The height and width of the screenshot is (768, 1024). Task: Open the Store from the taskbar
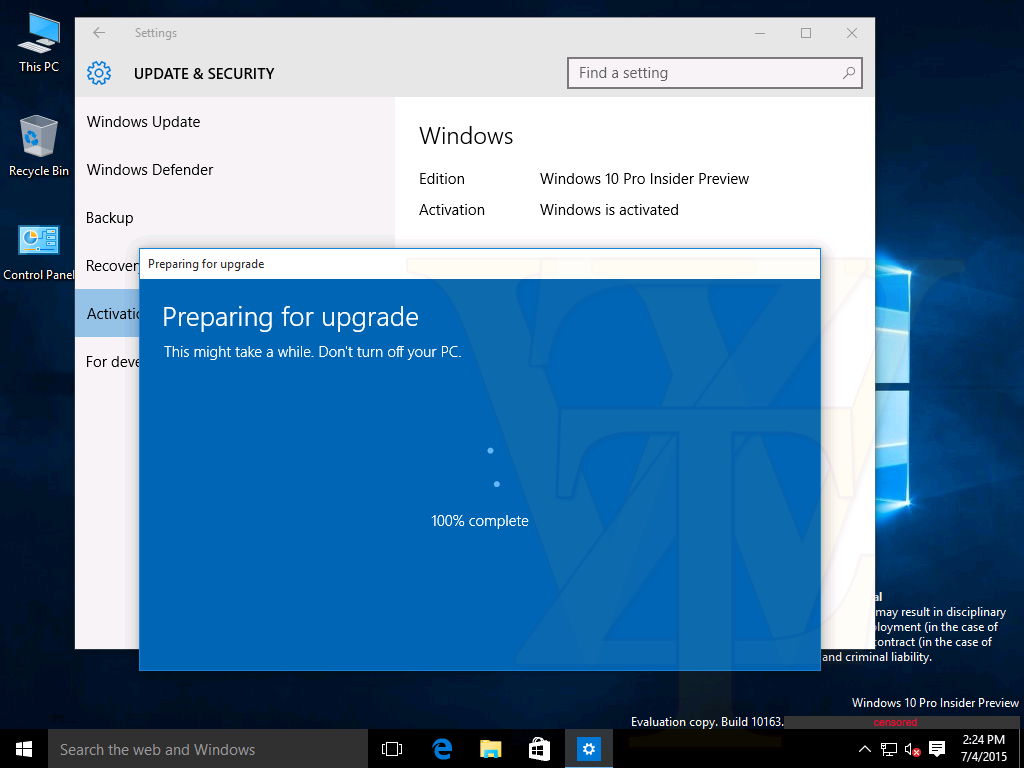tap(539, 749)
